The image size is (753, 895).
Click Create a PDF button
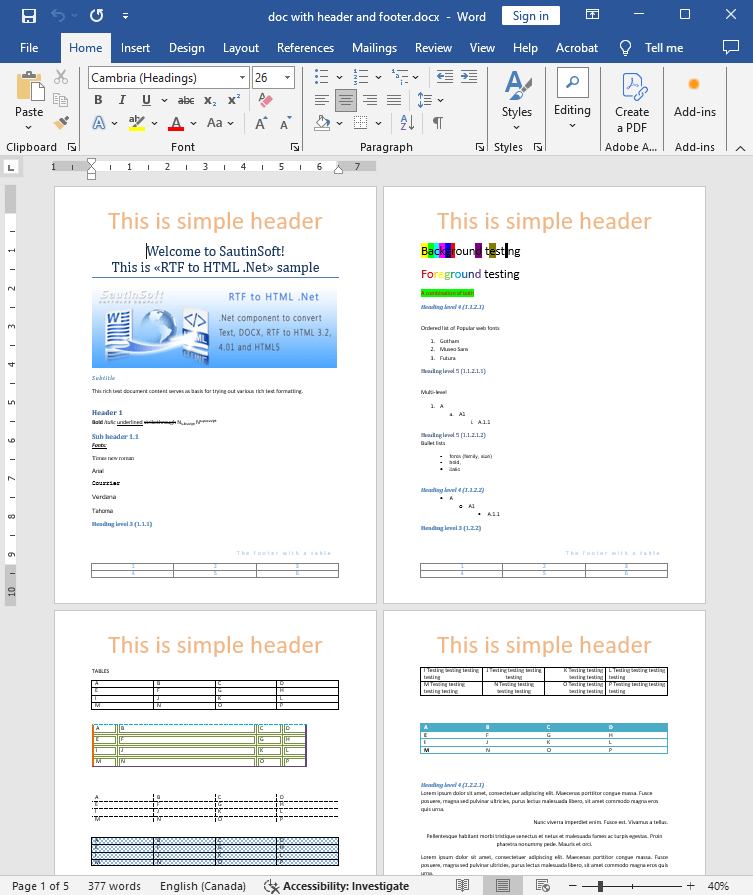coord(632,103)
